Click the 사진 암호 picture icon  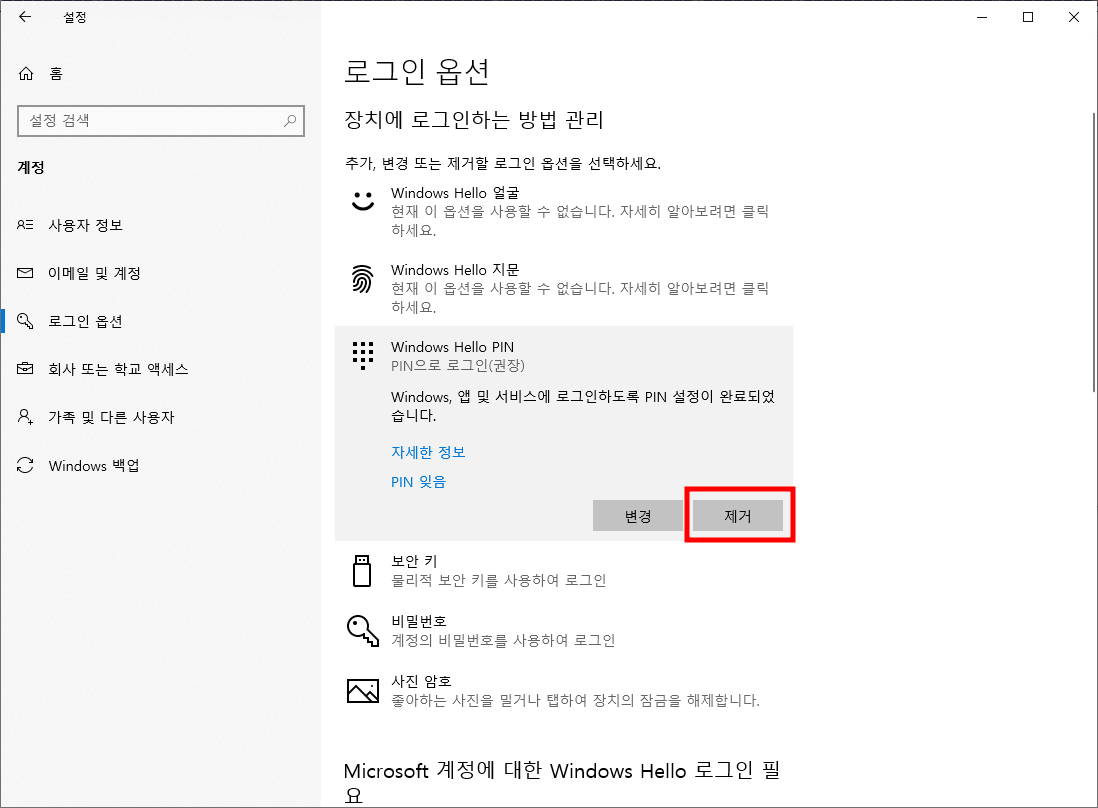point(363,690)
